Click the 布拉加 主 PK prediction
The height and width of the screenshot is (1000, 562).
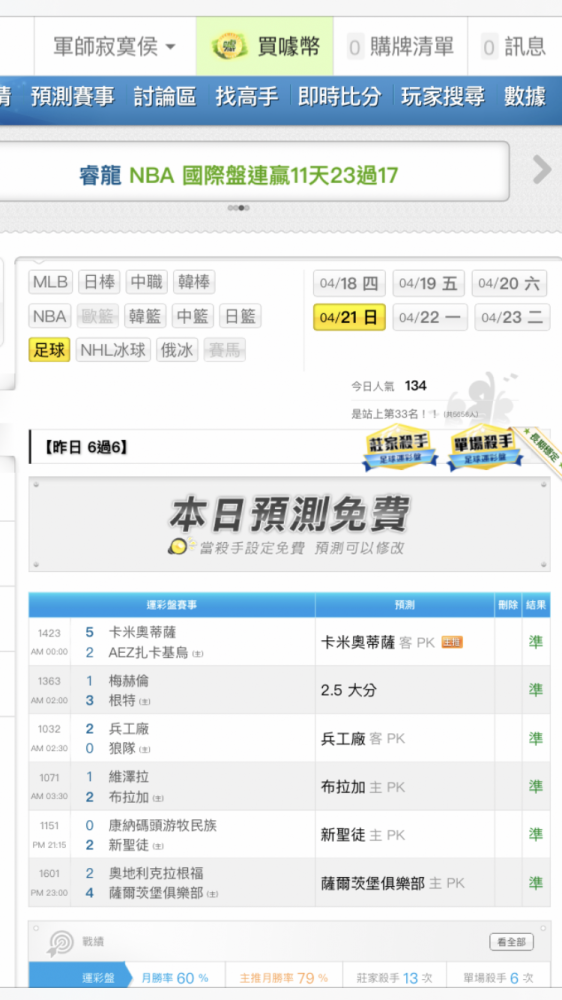(x=362, y=787)
